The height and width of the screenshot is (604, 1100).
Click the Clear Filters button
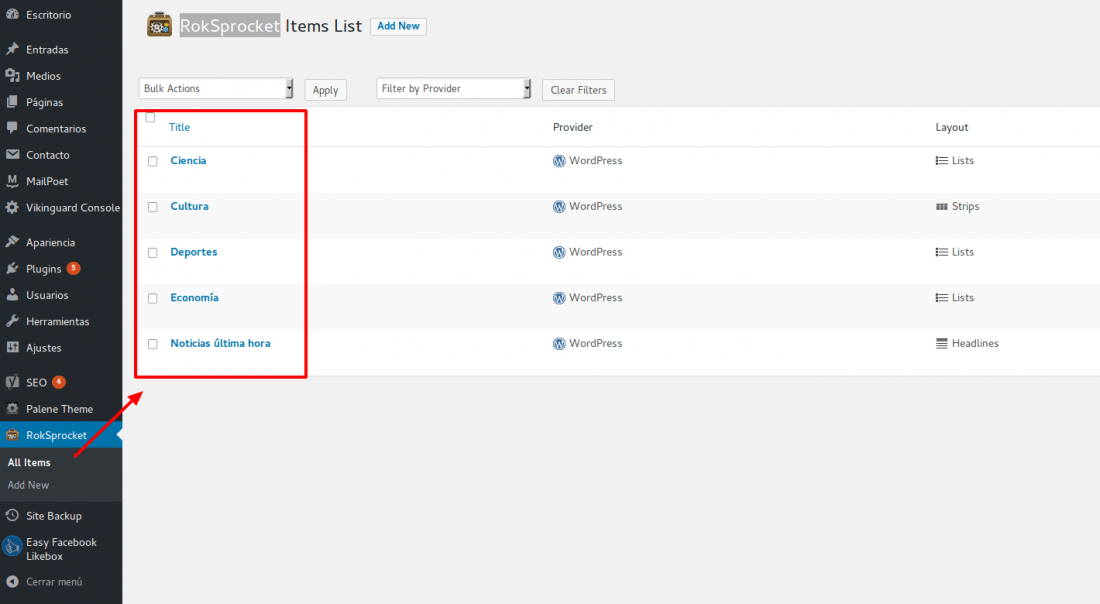578,90
